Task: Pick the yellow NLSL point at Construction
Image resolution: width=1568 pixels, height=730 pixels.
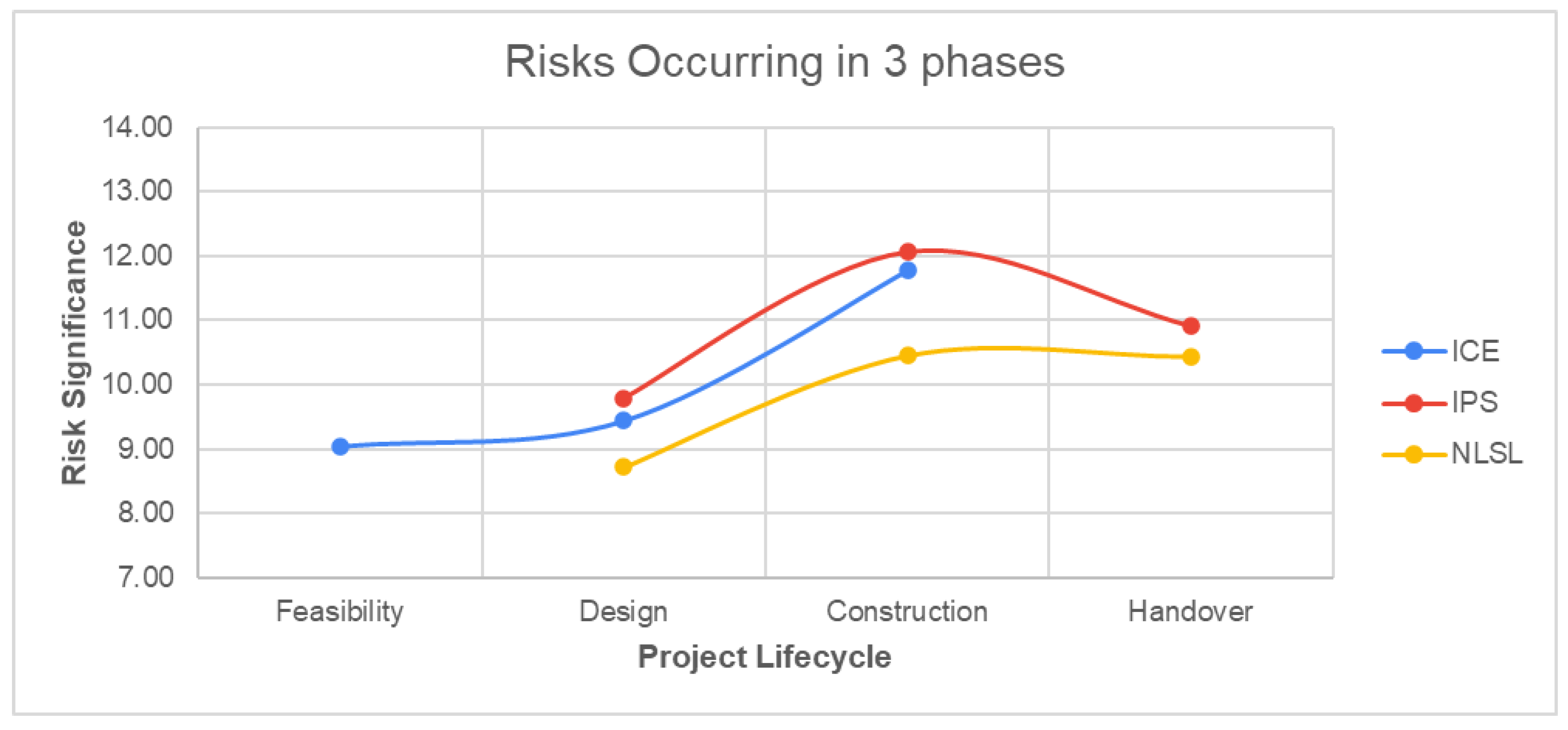Action: tap(908, 355)
